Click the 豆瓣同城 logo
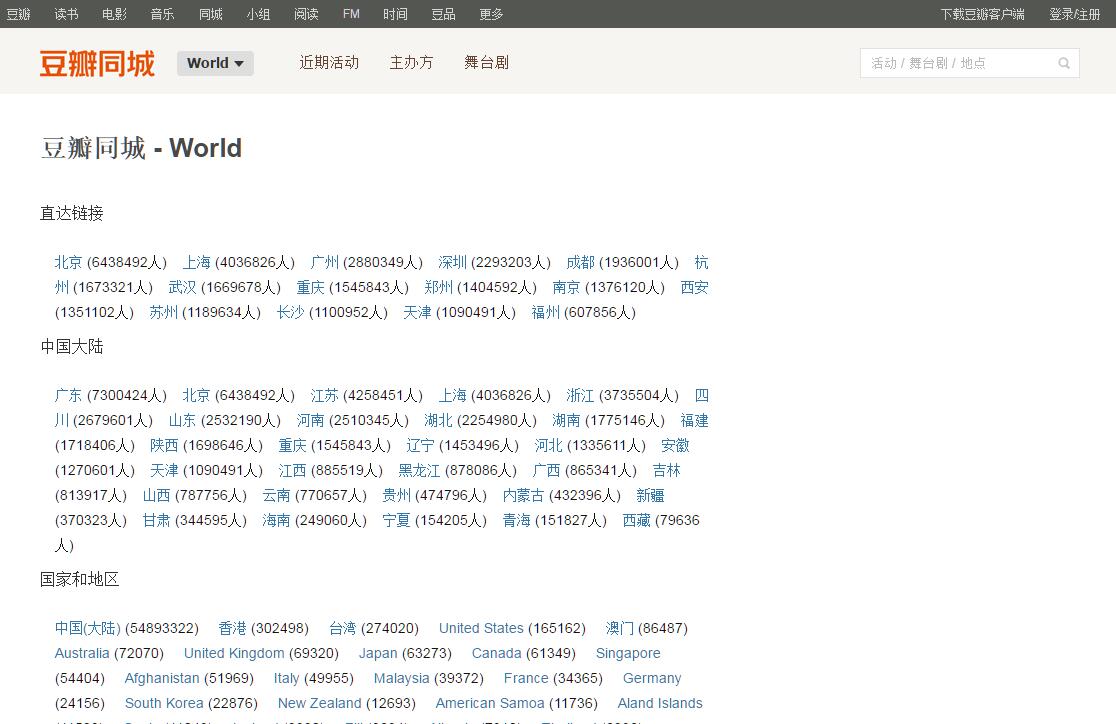The height and width of the screenshot is (724, 1116). click(97, 63)
